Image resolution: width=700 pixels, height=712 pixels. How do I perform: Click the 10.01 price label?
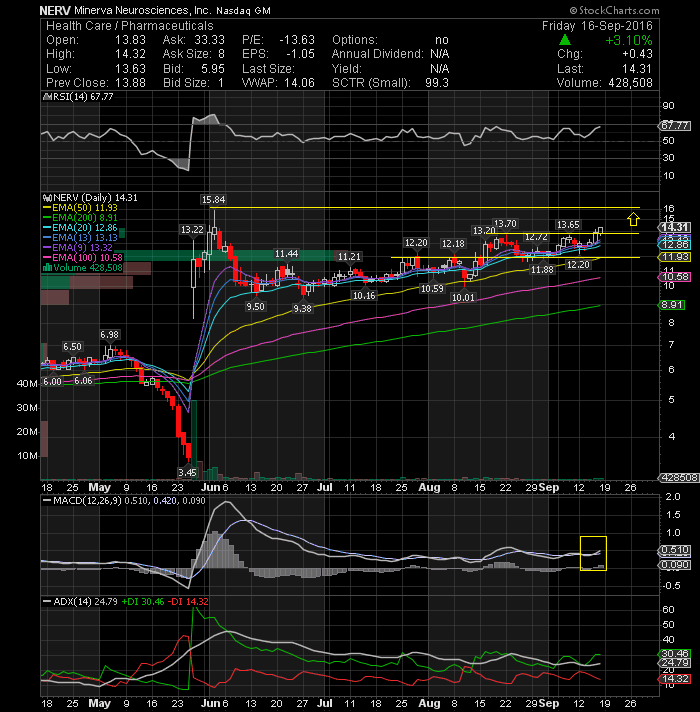click(463, 297)
